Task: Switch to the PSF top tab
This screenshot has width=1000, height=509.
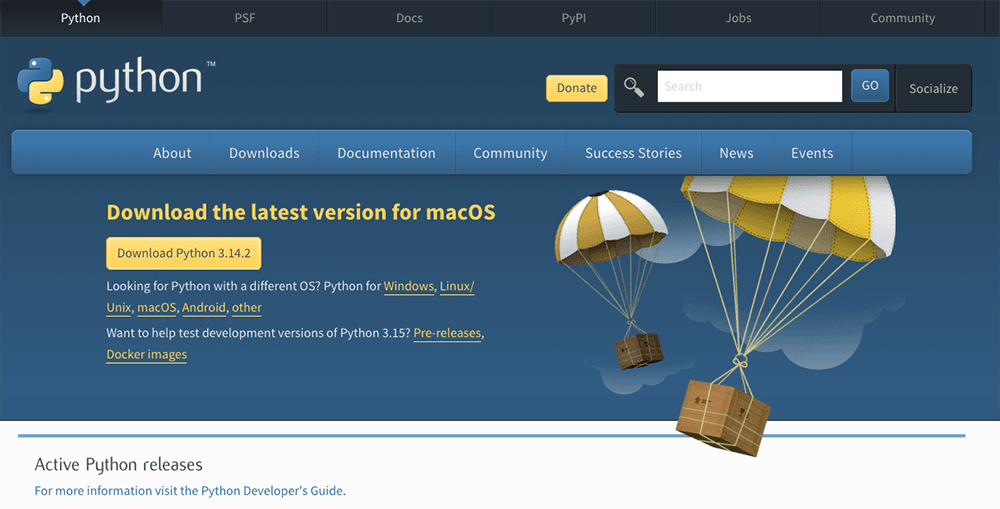Action: 244,18
